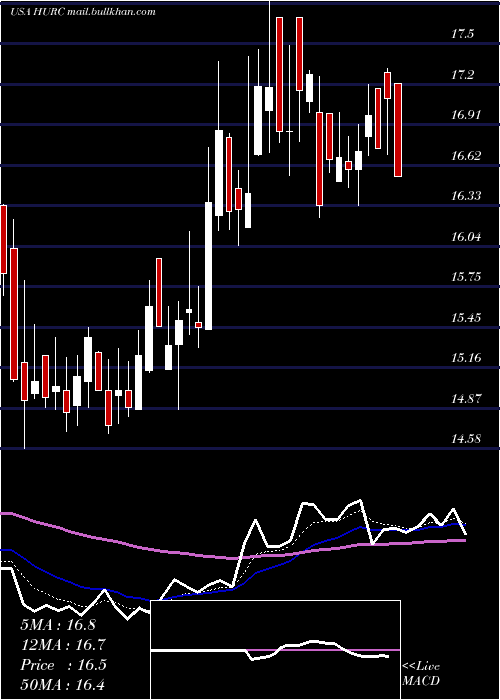This screenshot has width=500, height=700.
Task: Click inside the MACD inset chart box
Action: (x=275, y=650)
